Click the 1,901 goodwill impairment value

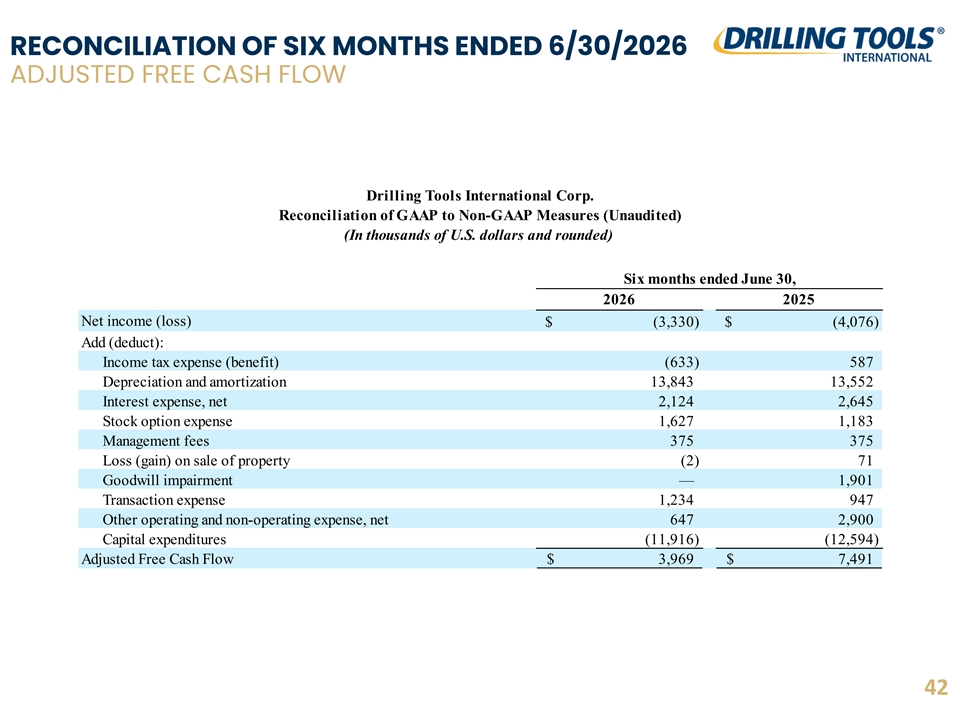[x=855, y=481]
